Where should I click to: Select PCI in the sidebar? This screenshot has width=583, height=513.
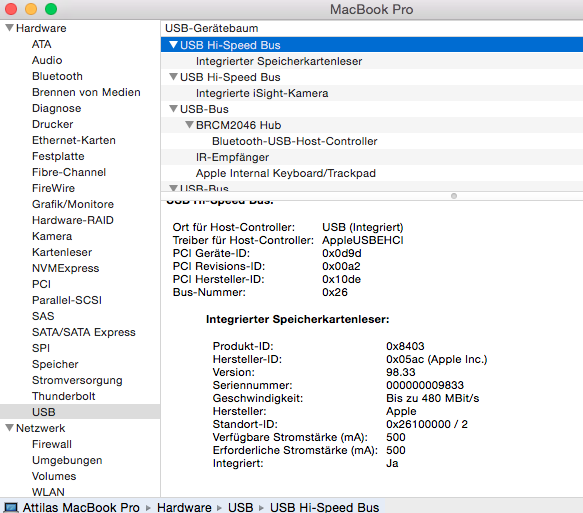[x=41, y=284]
